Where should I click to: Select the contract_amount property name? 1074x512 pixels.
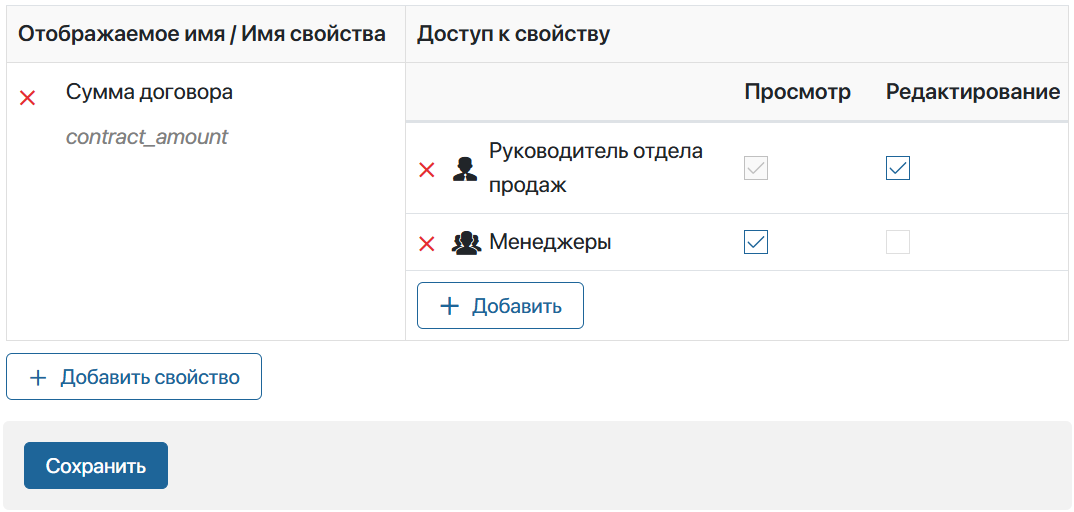[x=147, y=137]
